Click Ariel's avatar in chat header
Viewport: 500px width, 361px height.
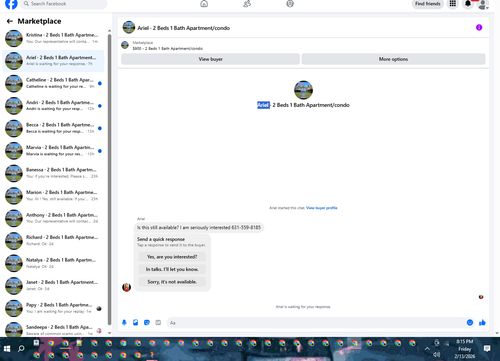pyautogui.click(x=129, y=27)
